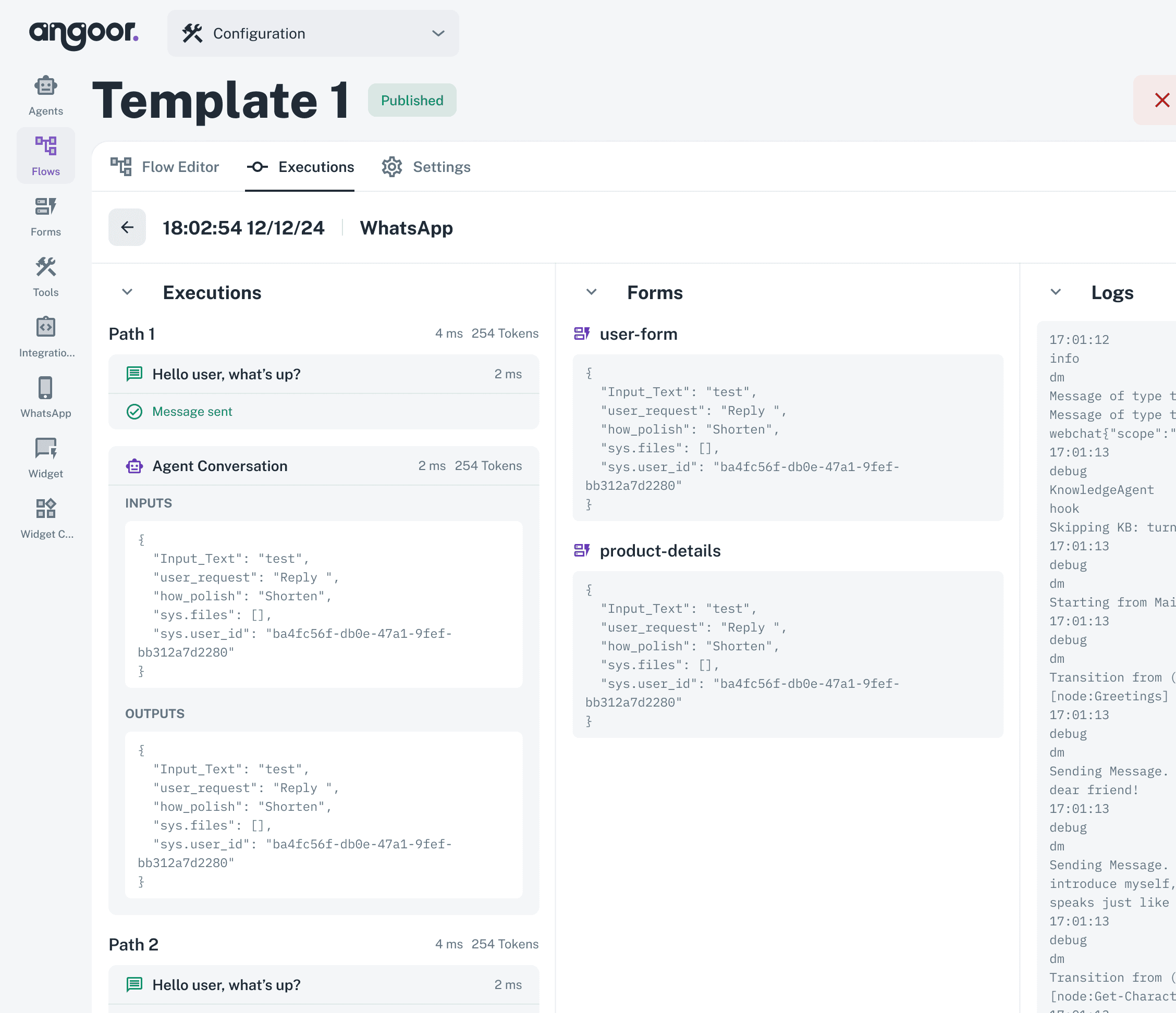The image size is (1176, 1013).
Task: Click the user-form form icon
Action: pos(582,334)
